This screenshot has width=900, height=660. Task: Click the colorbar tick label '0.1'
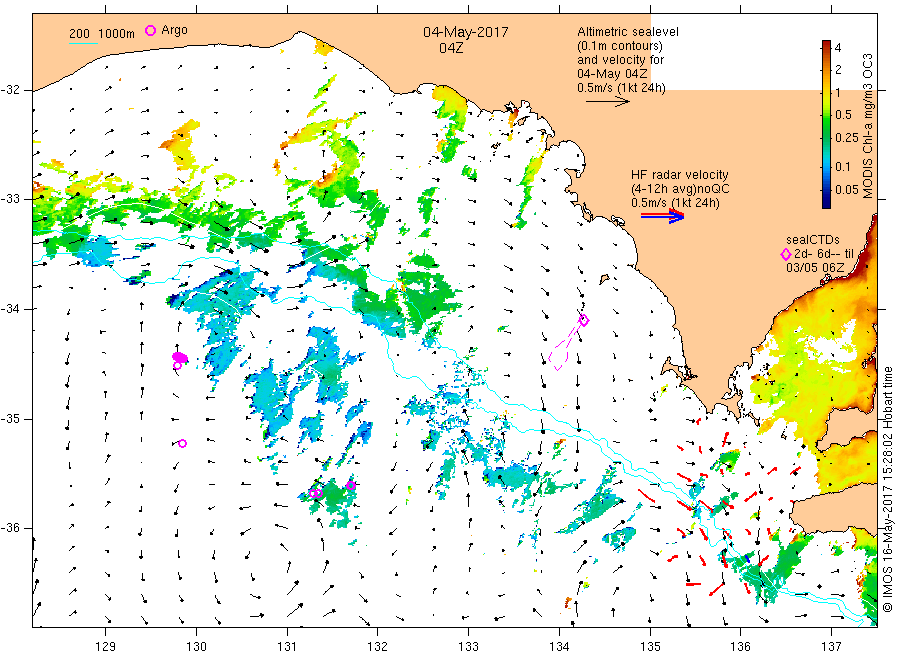coord(843,166)
